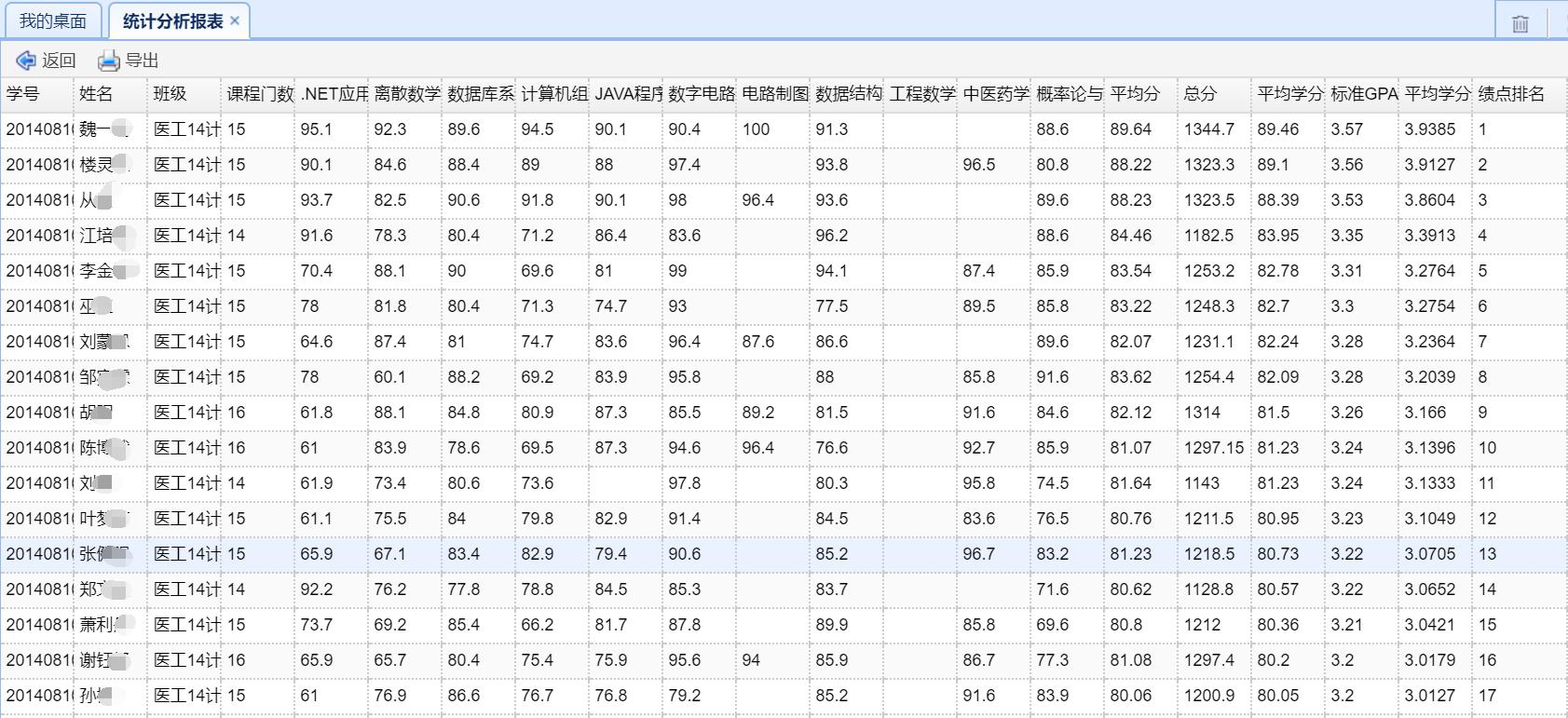Click the back arrow icon
The image size is (1568, 718).
pyautogui.click(x=25, y=61)
